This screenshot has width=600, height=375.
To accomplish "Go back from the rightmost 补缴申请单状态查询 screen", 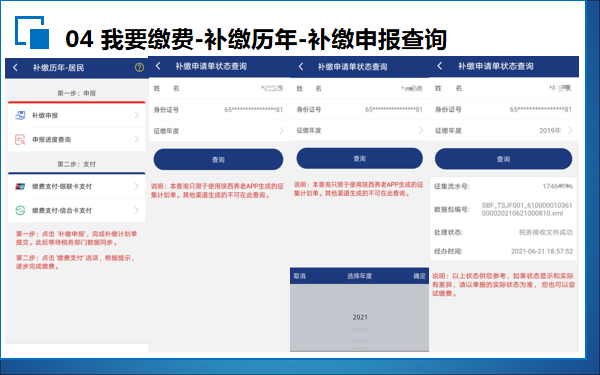I will (440, 66).
